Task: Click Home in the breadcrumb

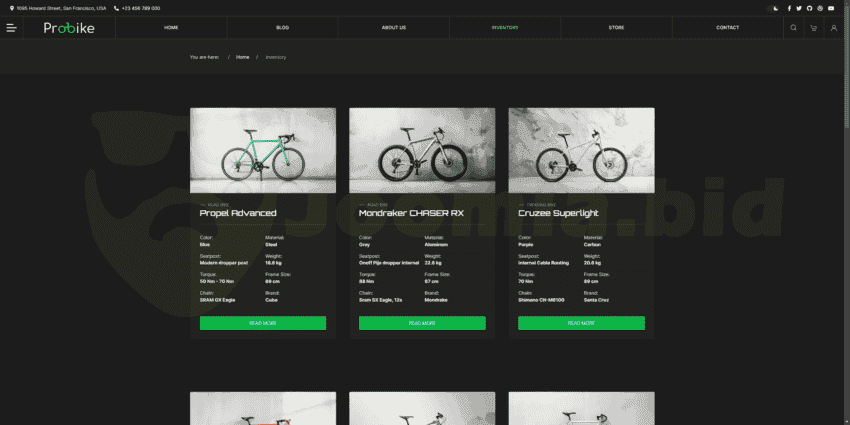Action: point(243,57)
